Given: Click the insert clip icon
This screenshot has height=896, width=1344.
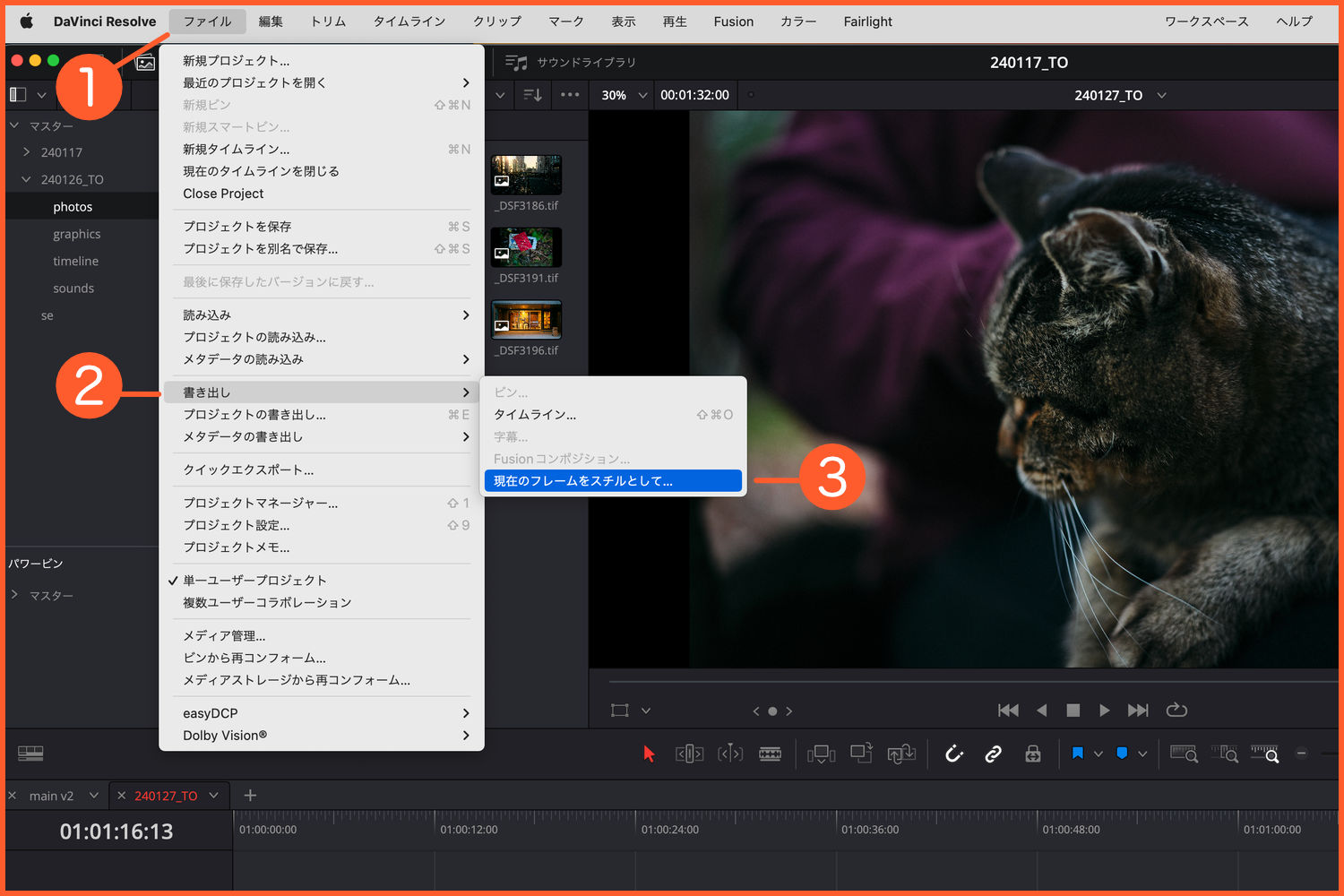Looking at the screenshot, I should coord(821,754).
